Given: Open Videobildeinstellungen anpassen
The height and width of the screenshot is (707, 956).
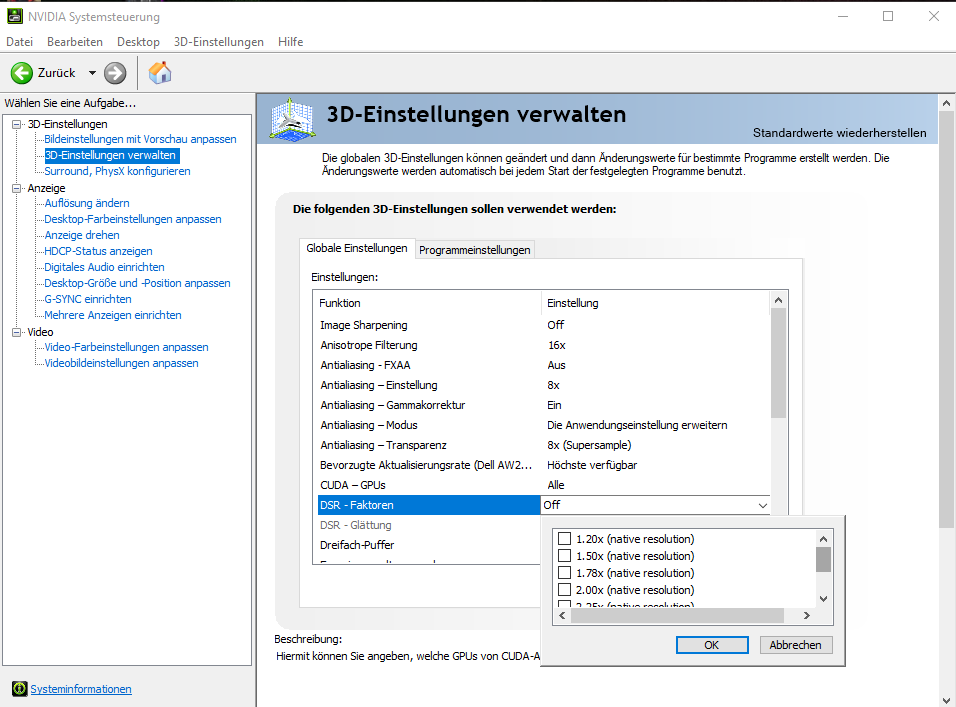Looking at the screenshot, I should coord(121,363).
